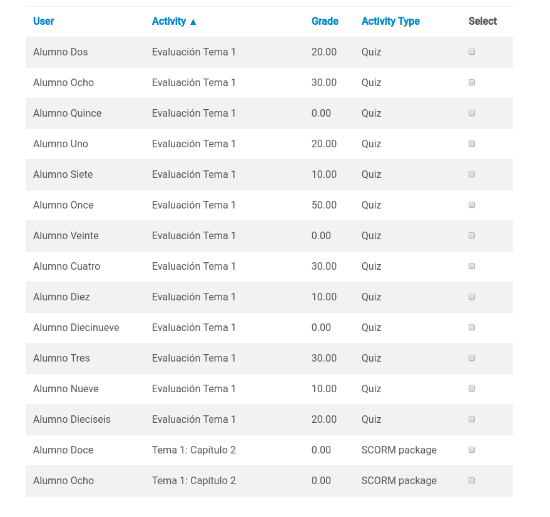The image size is (550, 517).
Task: Tick the checkbox for Alumno Nueve
Action: (472, 389)
